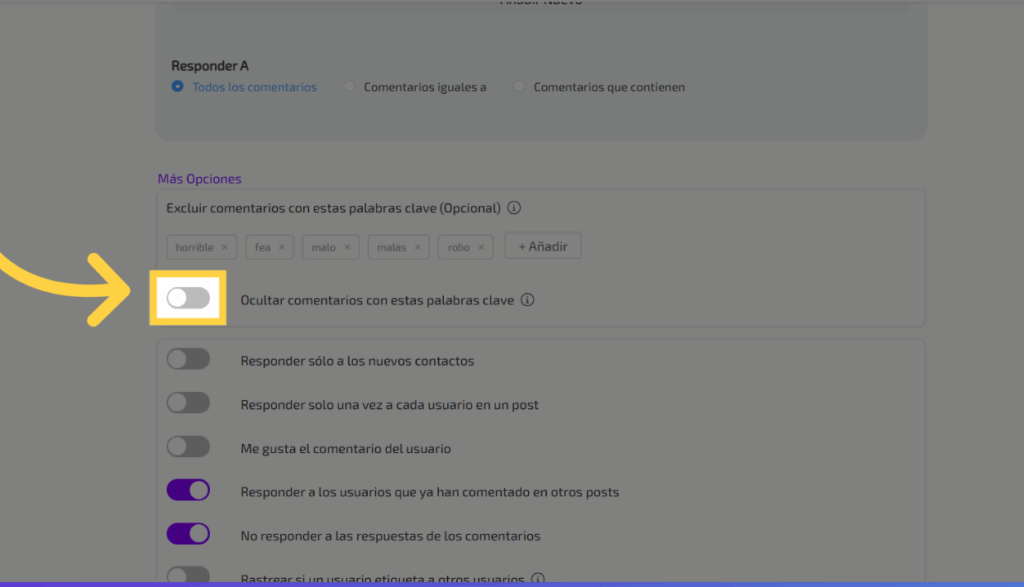Click info icon beside Rastrear etiquetas option
This screenshot has width=1024, height=587.
click(x=537, y=579)
